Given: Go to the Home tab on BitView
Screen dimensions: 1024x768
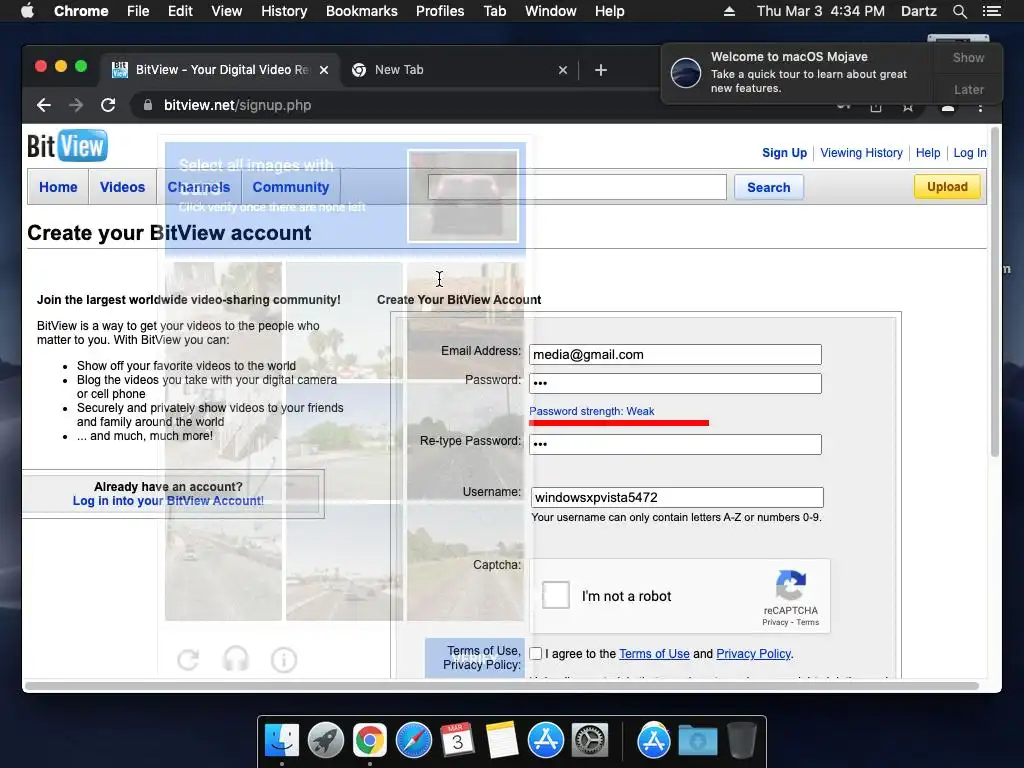Looking at the screenshot, I should (58, 187).
